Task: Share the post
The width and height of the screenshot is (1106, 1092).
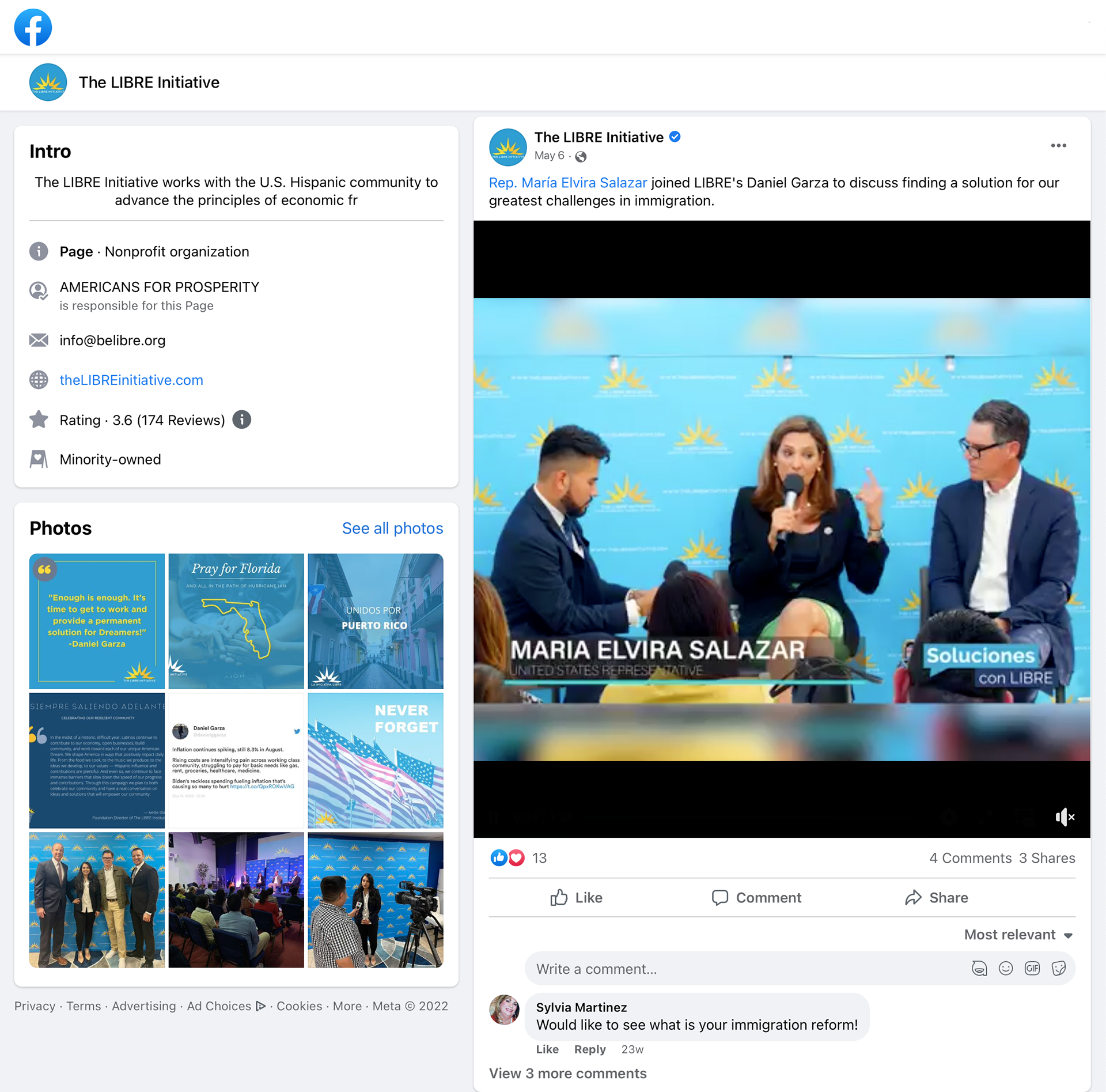Action: click(x=937, y=898)
